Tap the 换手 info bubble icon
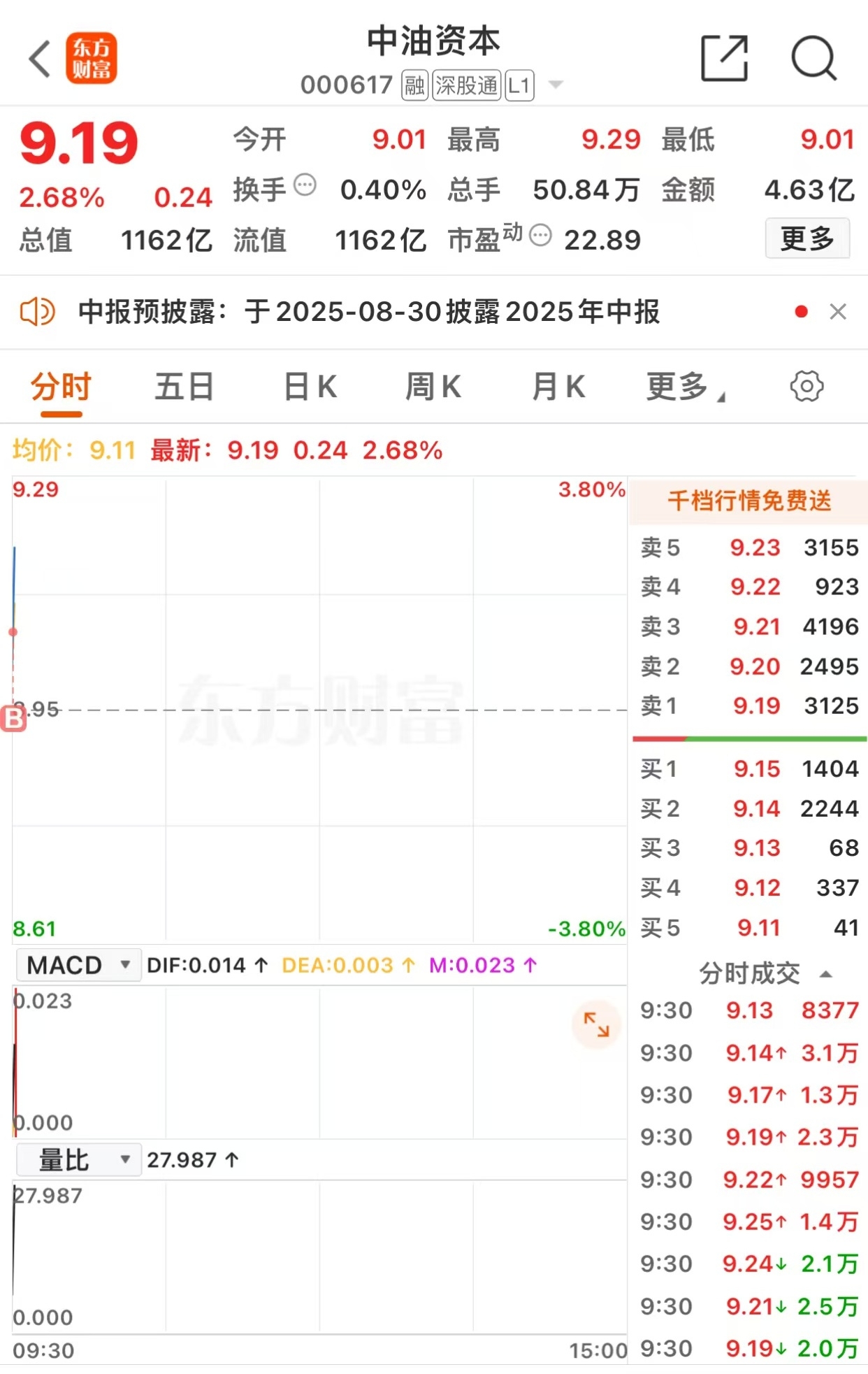868x1374 pixels. click(x=305, y=185)
